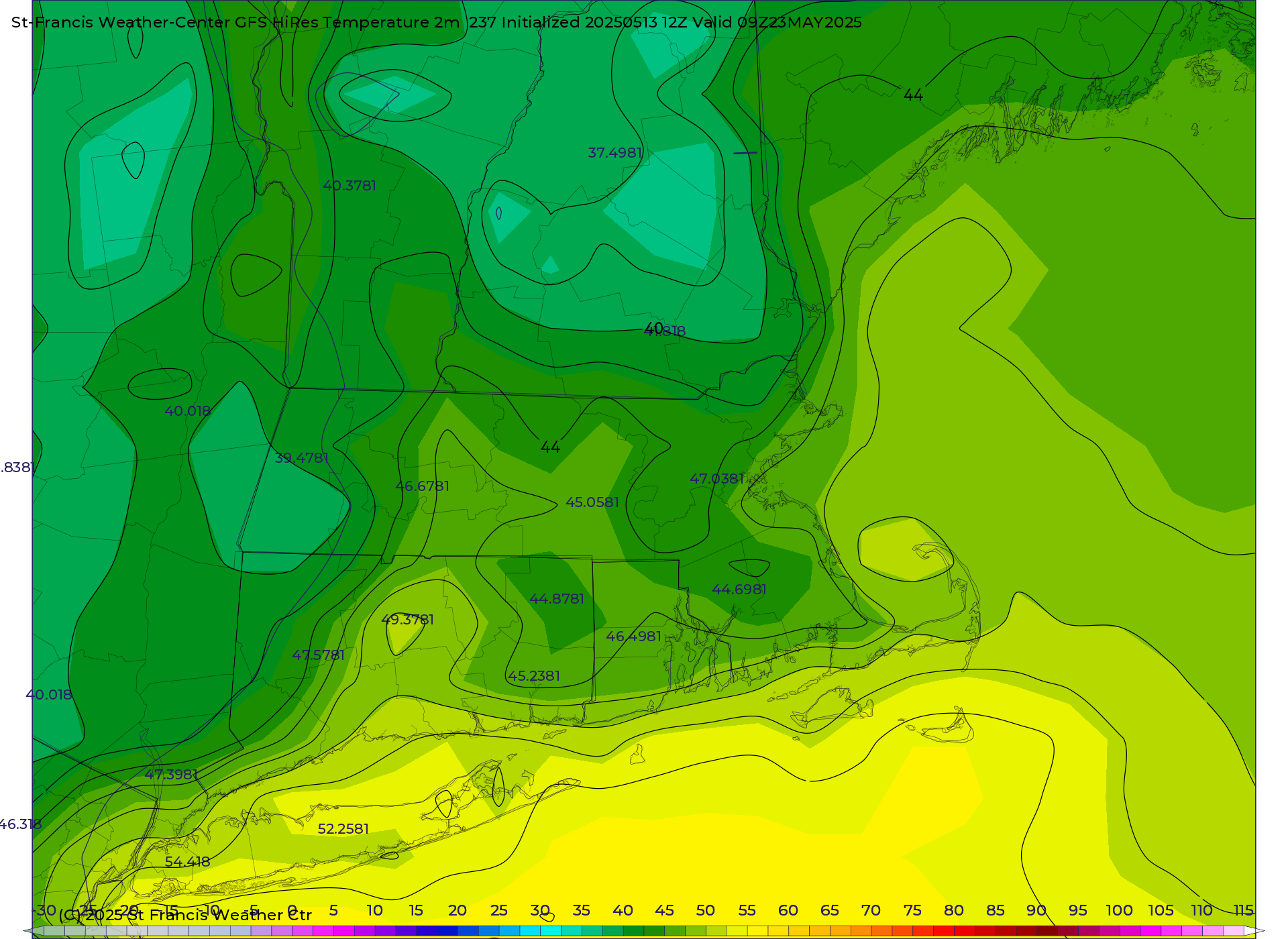1288x939 pixels.
Task: Click the 46.4981 temperature value
Action: pos(634,637)
